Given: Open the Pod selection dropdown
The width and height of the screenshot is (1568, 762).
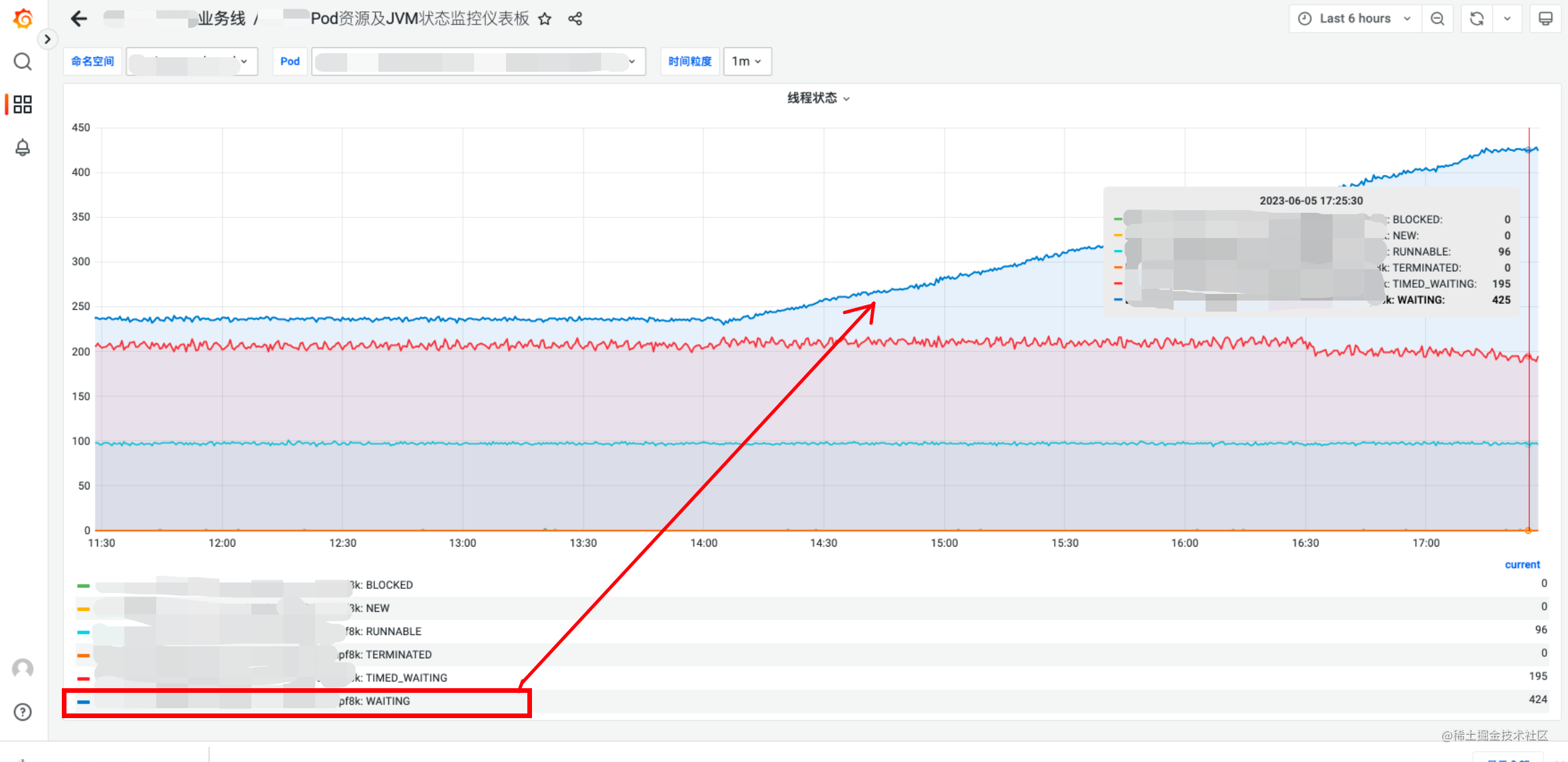Looking at the screenshot, I should pos(478,61).
